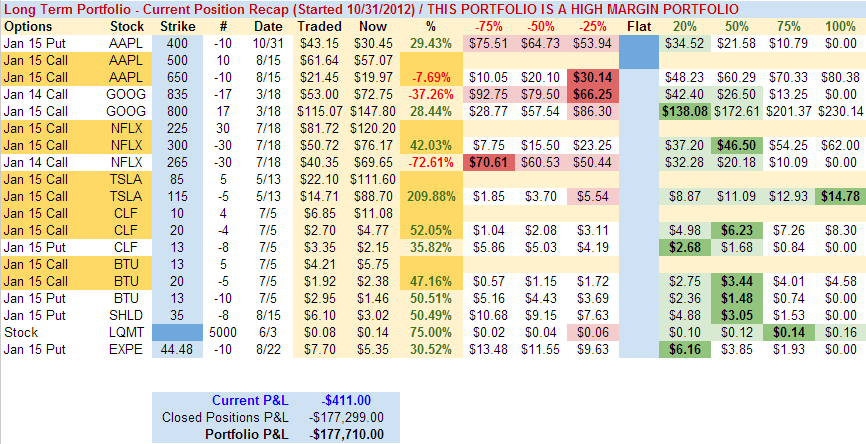866x444 pixels.
Task: Click the 209.88% gain cell
Action: 431,189
